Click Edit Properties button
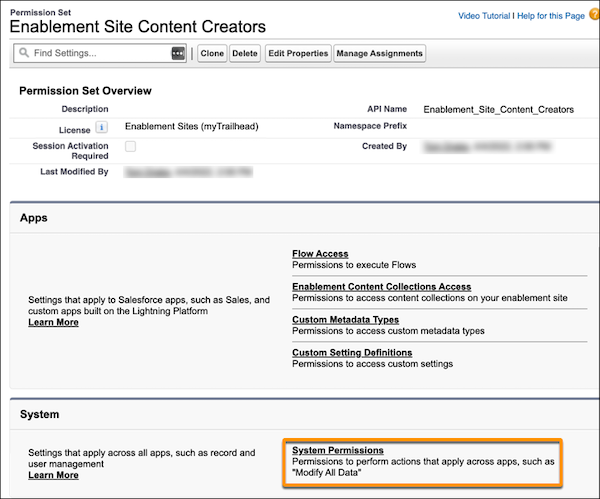 coord(298,53)
